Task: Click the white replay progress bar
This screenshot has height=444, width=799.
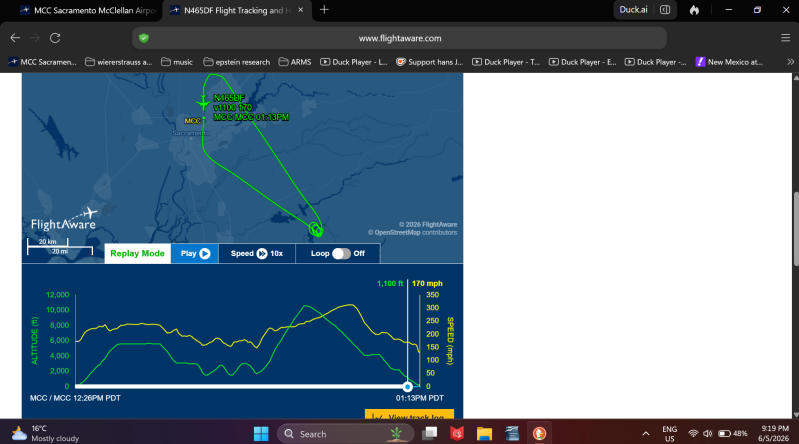Action: [x=241, y=386]
